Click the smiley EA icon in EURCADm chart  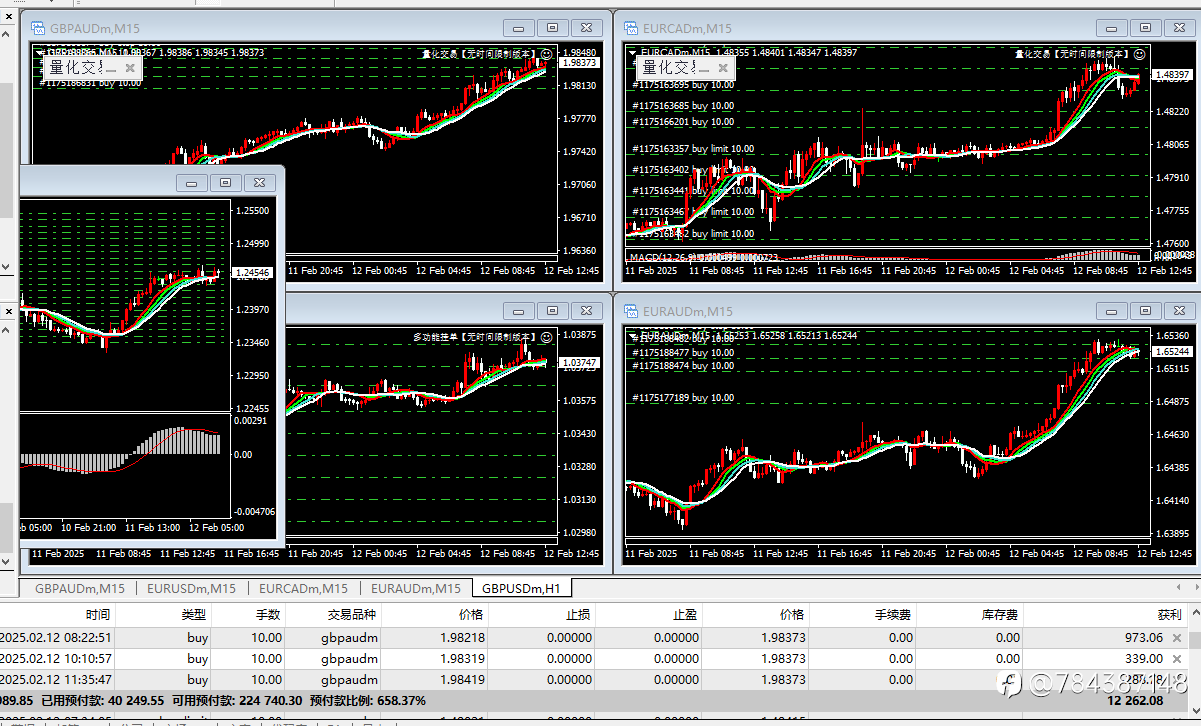tap(1142, 54)
